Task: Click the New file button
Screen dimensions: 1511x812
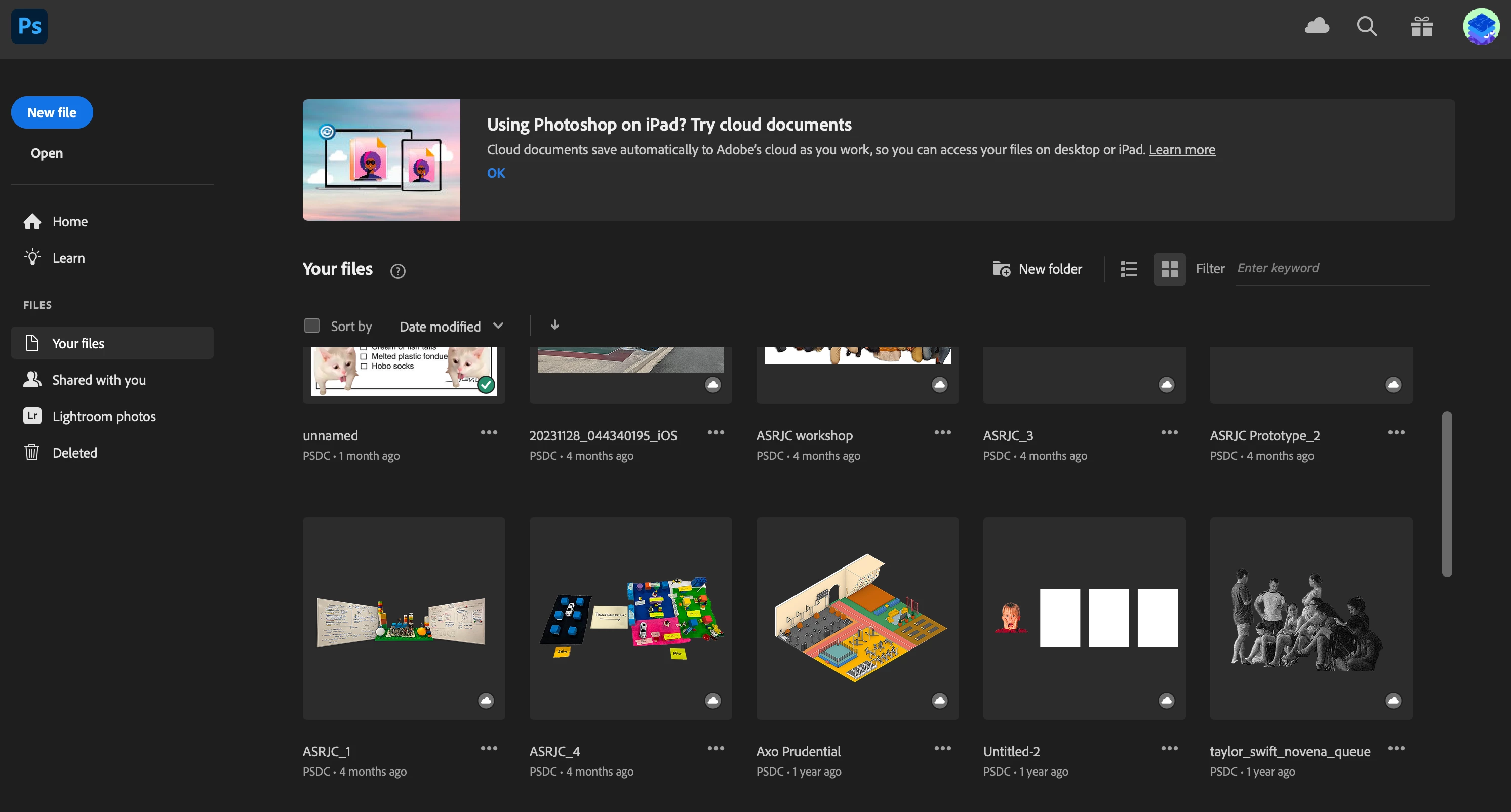Action: [x=52, y=112]
